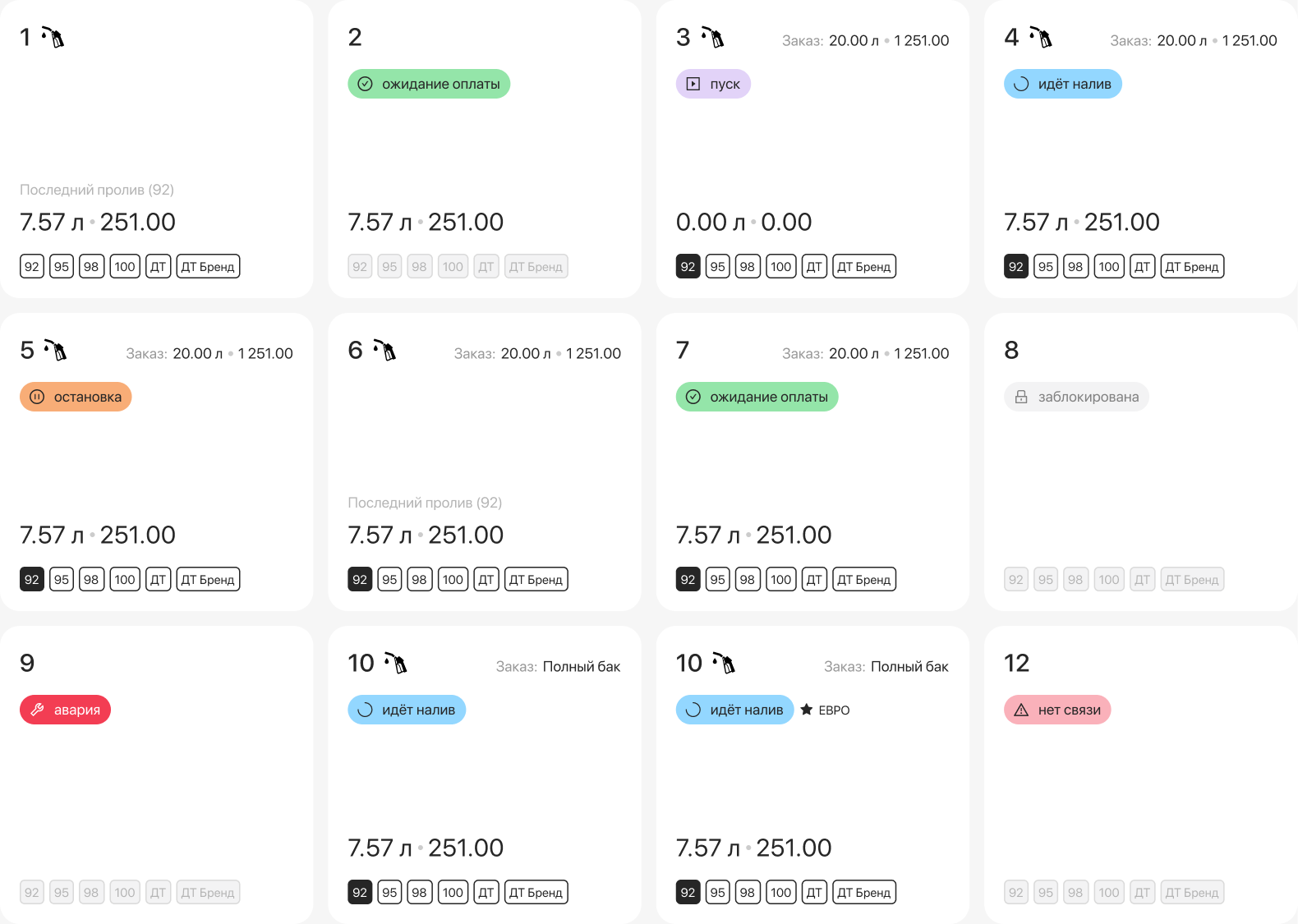The height and width of the screenshot is (924, 1298).
Task: Select fuel grade 98 on pump 7
Action: tap(747, 579)
